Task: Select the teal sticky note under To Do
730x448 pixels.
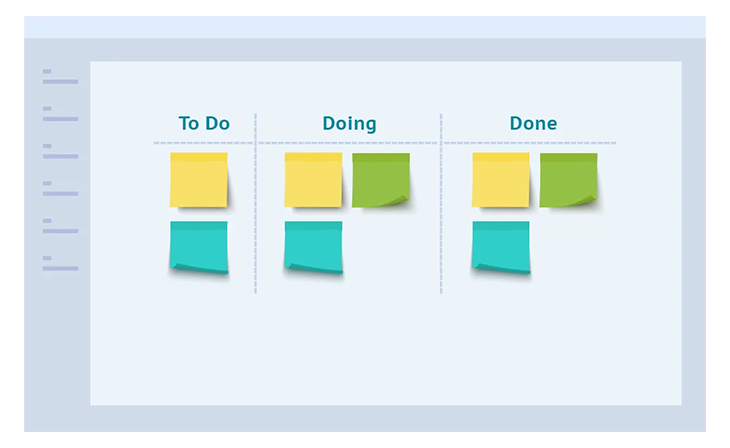Action: point(199,247)
